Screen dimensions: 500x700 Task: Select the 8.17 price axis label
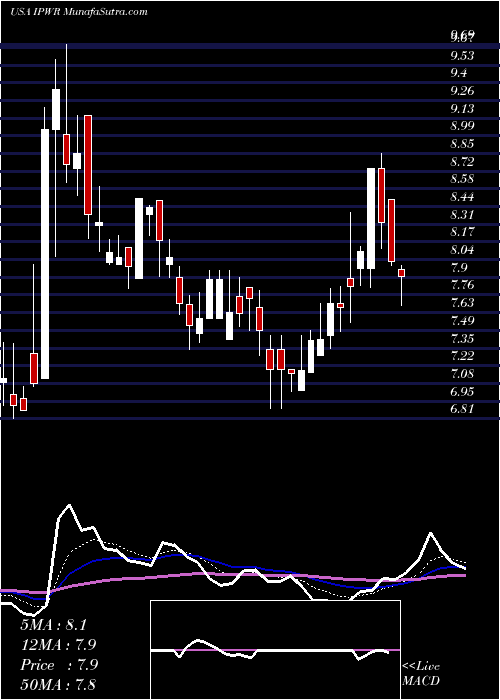(462, 232)
